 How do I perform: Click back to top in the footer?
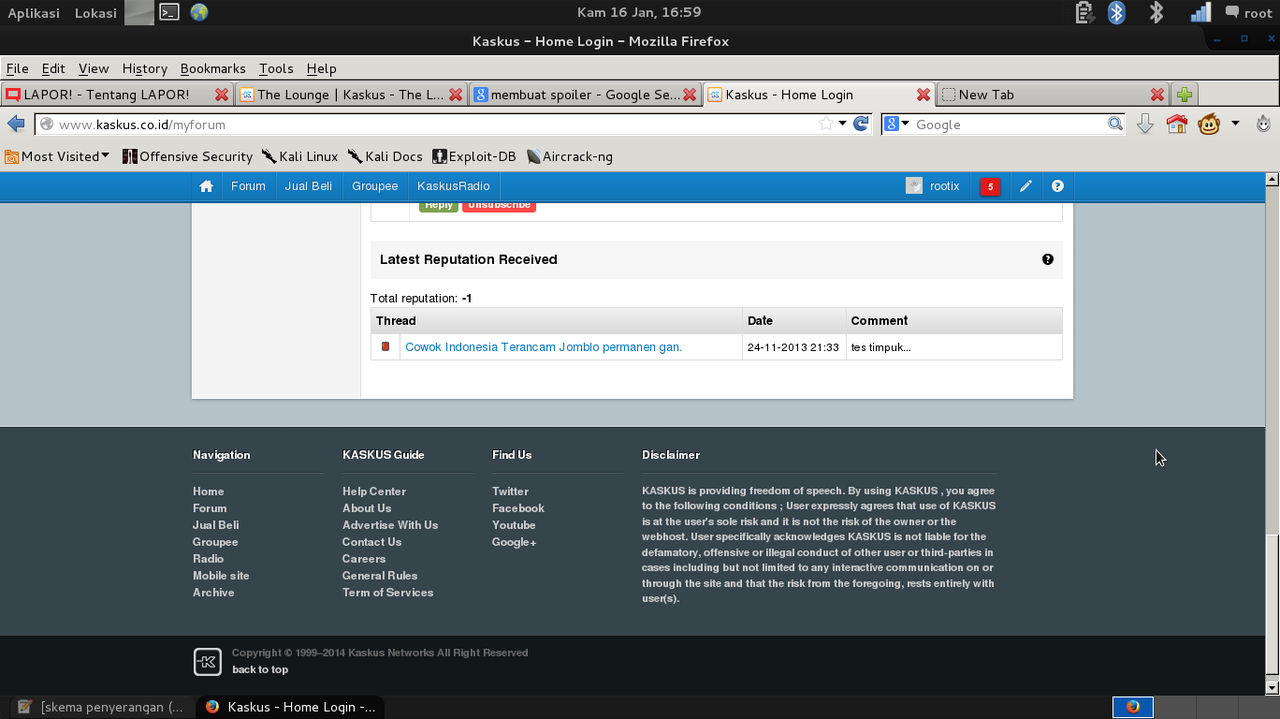coord(260,669)
